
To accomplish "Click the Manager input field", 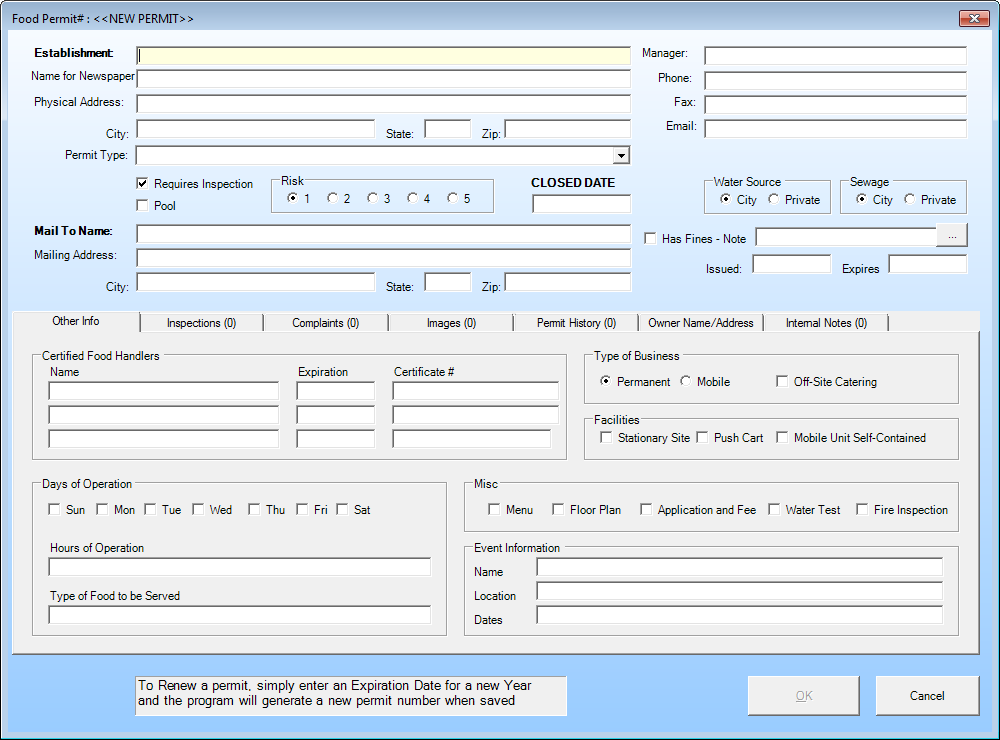I will [x=835, y=56].
